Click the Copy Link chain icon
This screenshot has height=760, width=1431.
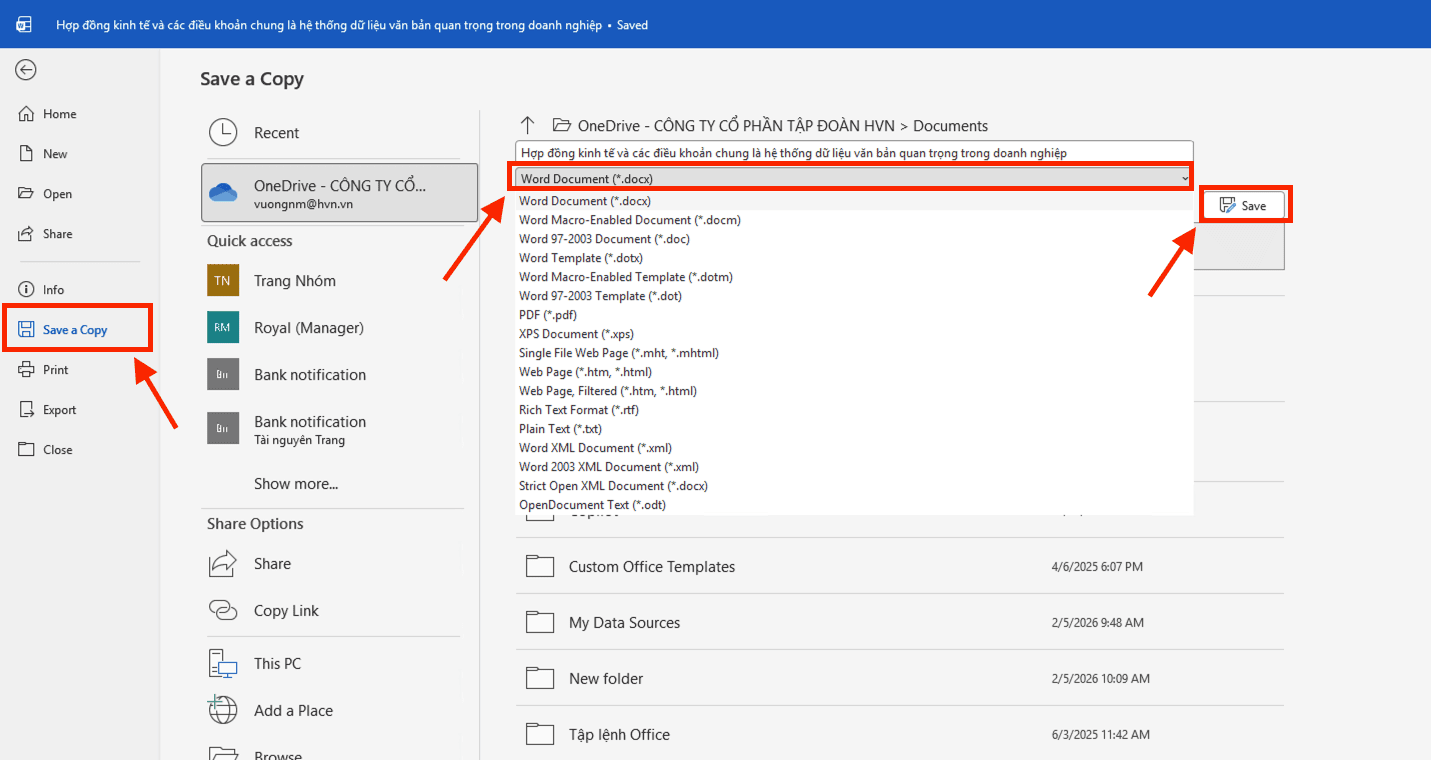pos(222,610)
